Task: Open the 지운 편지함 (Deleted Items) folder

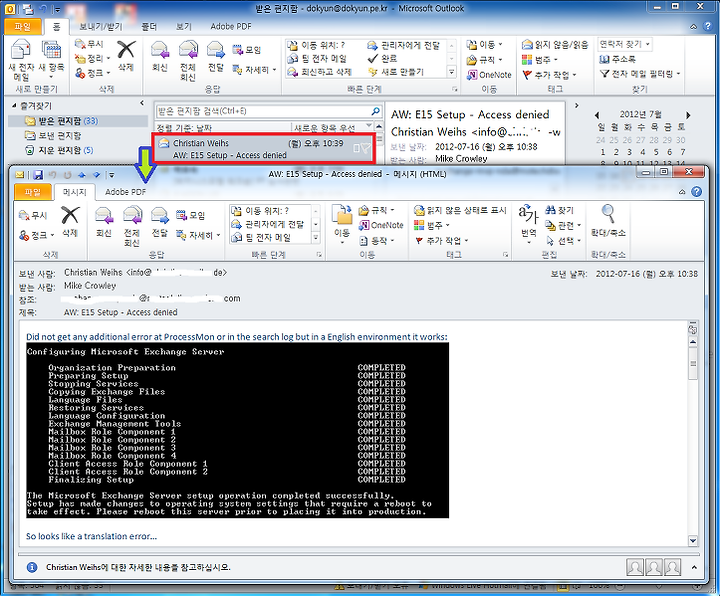Action: (59, 150)
